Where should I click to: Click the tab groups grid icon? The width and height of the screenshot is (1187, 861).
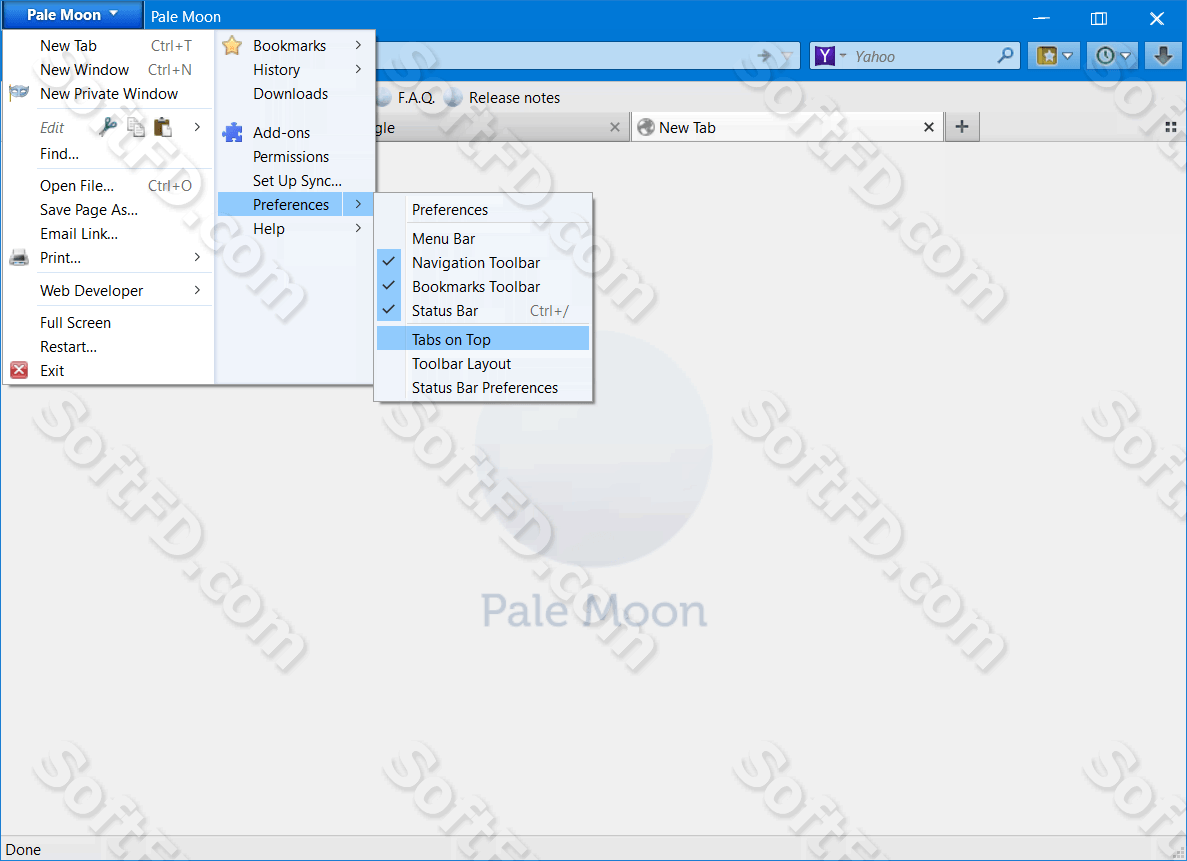coord(1170,127)
